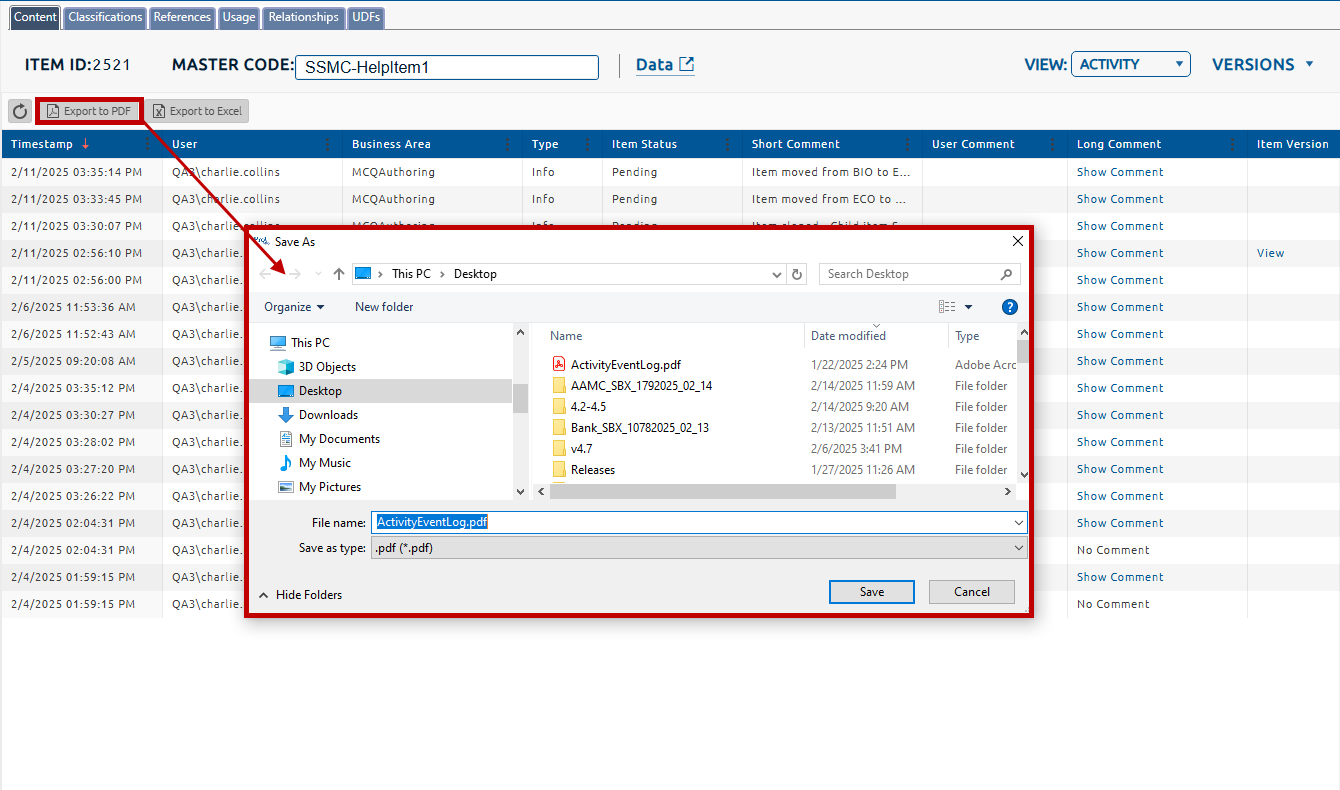Expand the VERSIONS dropdown
The width and height of the screenshot is (1340, 790).
point(1262,64)
